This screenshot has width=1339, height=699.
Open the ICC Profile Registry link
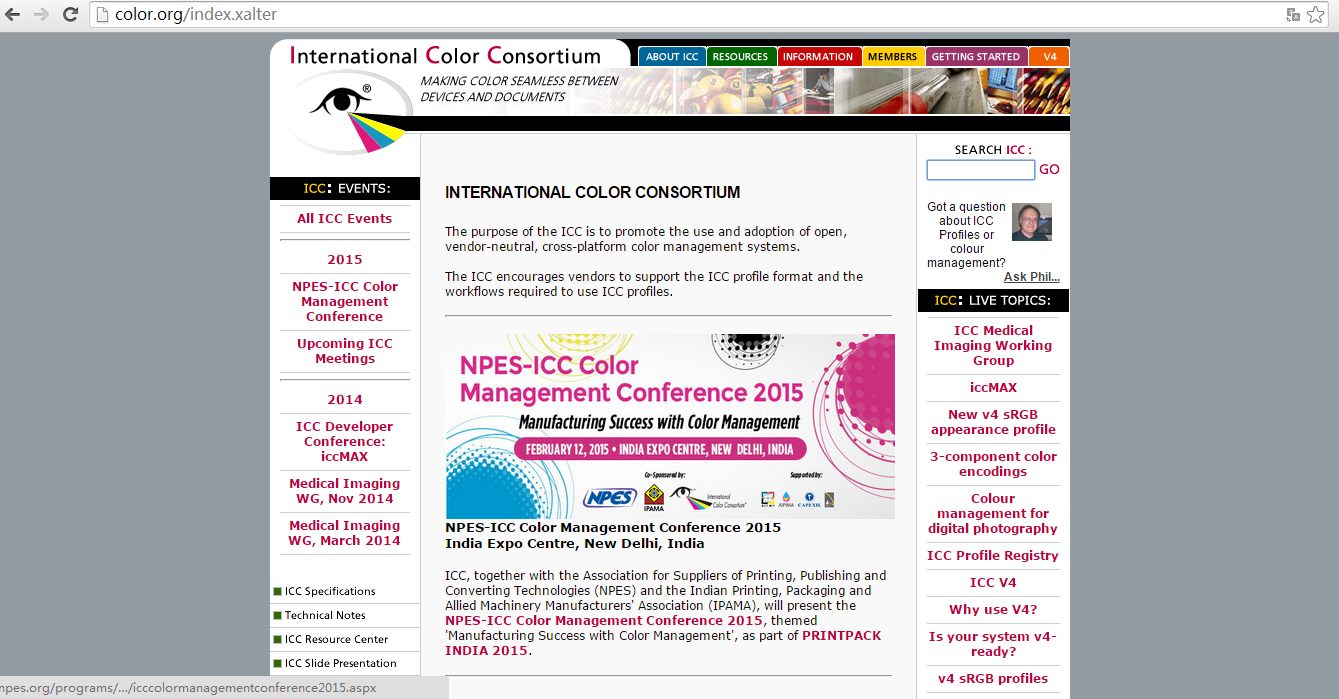pos(993,556)
